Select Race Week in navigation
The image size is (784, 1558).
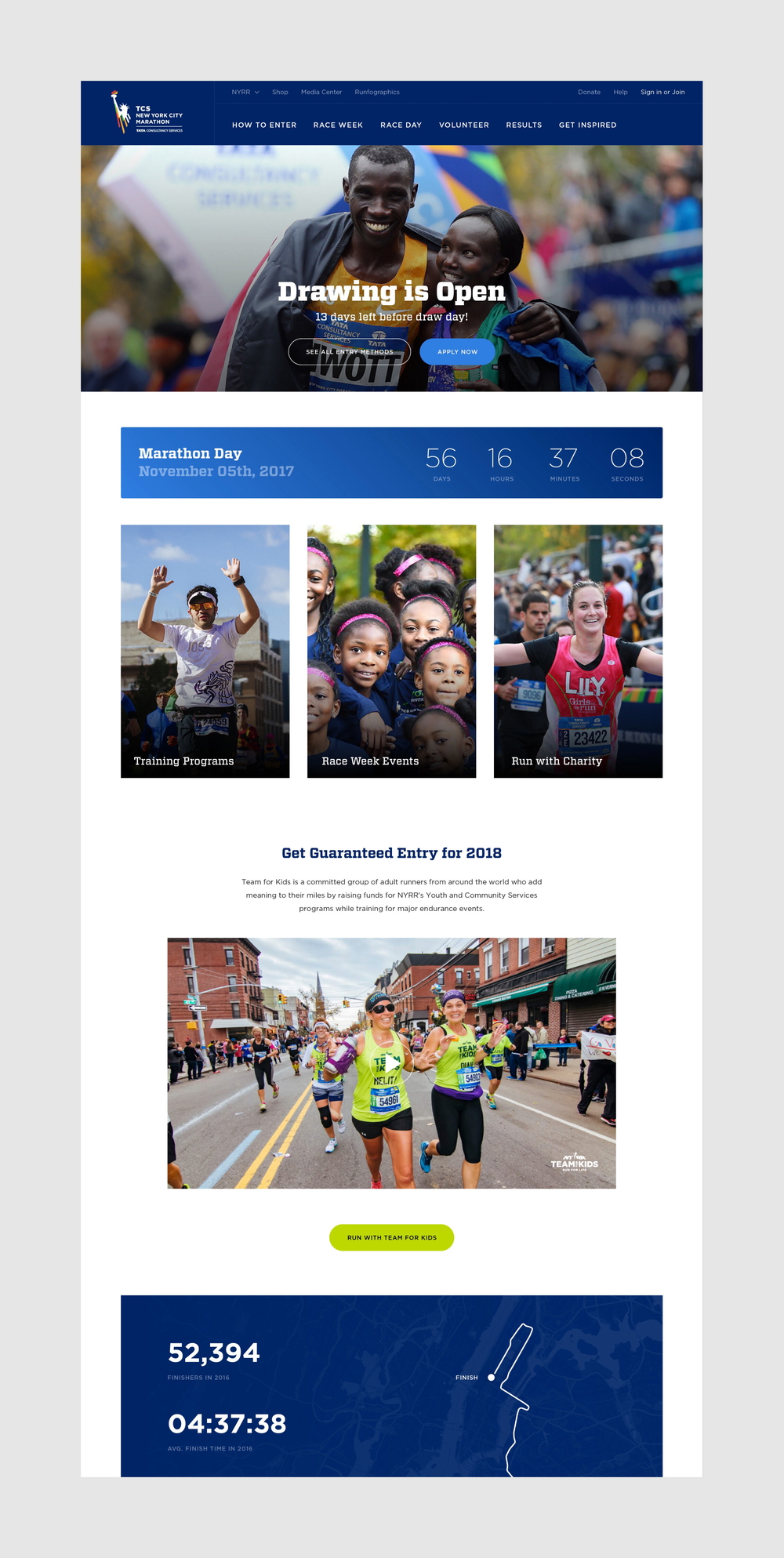point(338,125)
